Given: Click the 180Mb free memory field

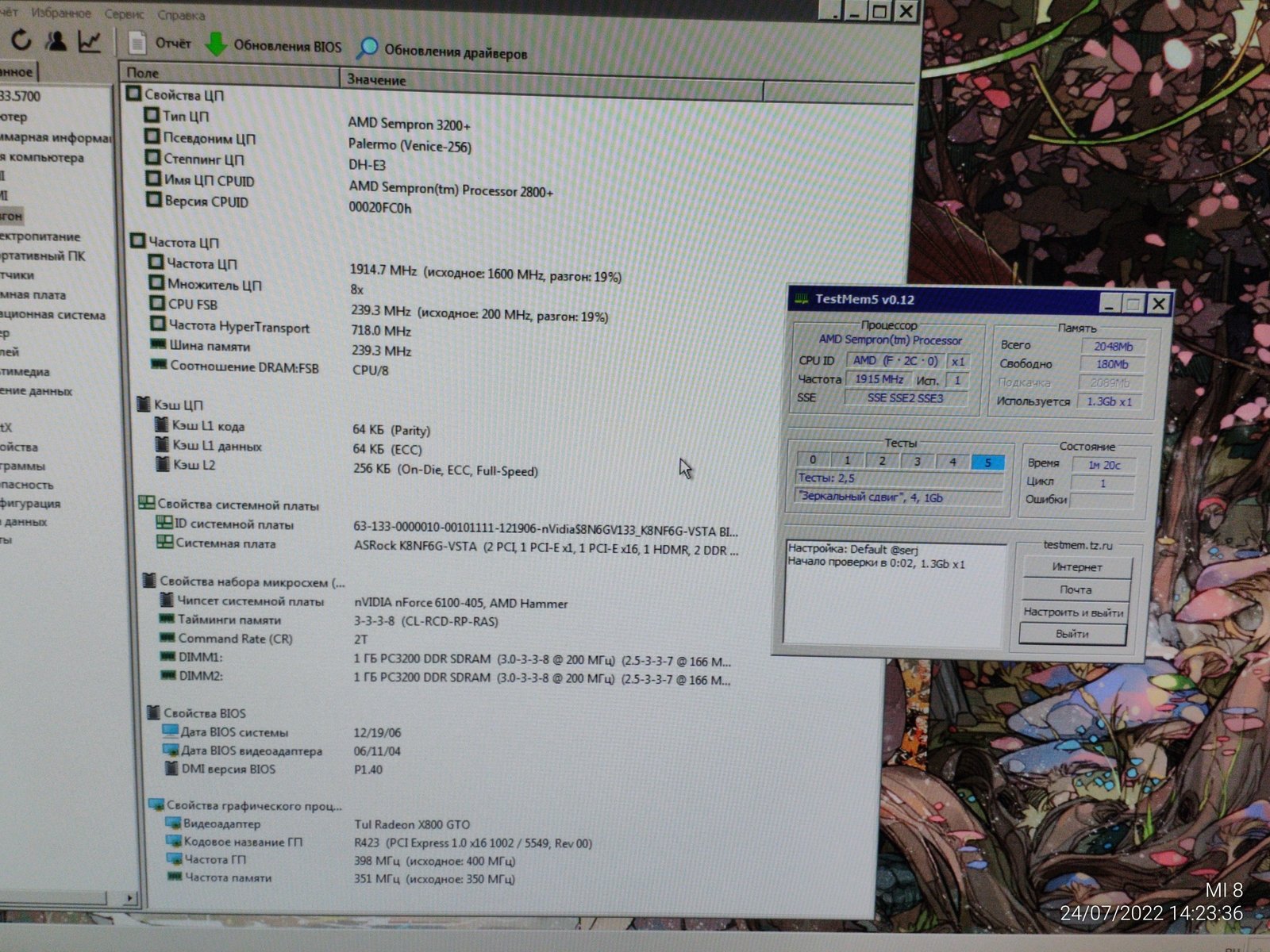Looking at the screenshot, I should coord(1112,364).
